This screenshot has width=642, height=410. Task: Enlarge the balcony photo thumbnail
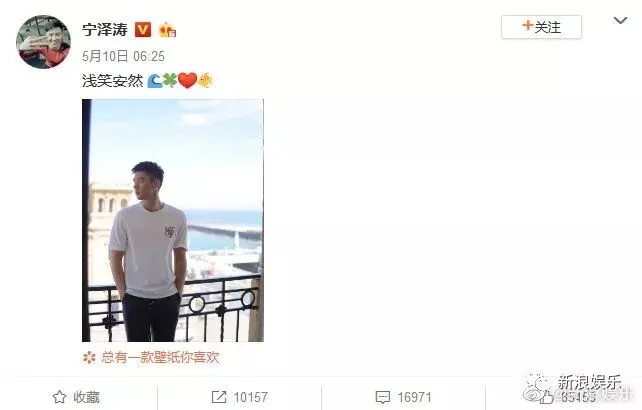coord(173,220)
